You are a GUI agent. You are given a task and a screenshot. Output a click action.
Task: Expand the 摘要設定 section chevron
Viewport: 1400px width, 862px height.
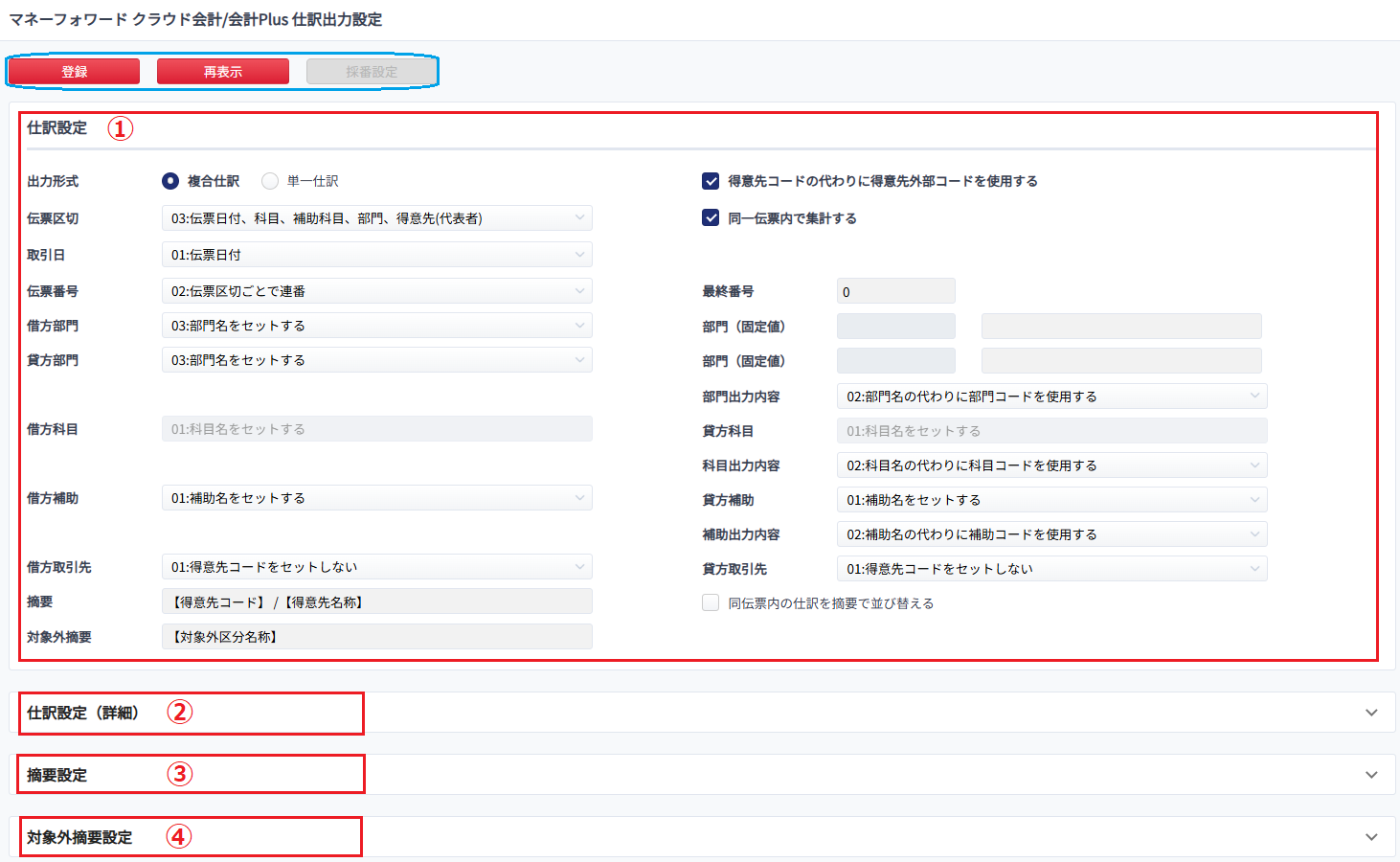1371,775
